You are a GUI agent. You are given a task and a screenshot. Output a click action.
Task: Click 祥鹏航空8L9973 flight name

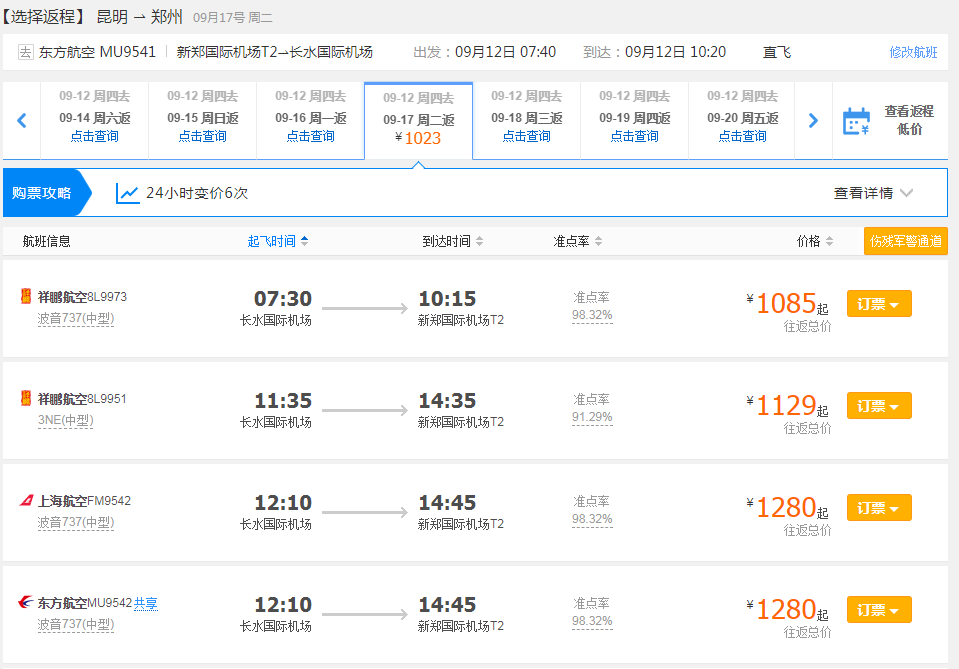[82, 297]
